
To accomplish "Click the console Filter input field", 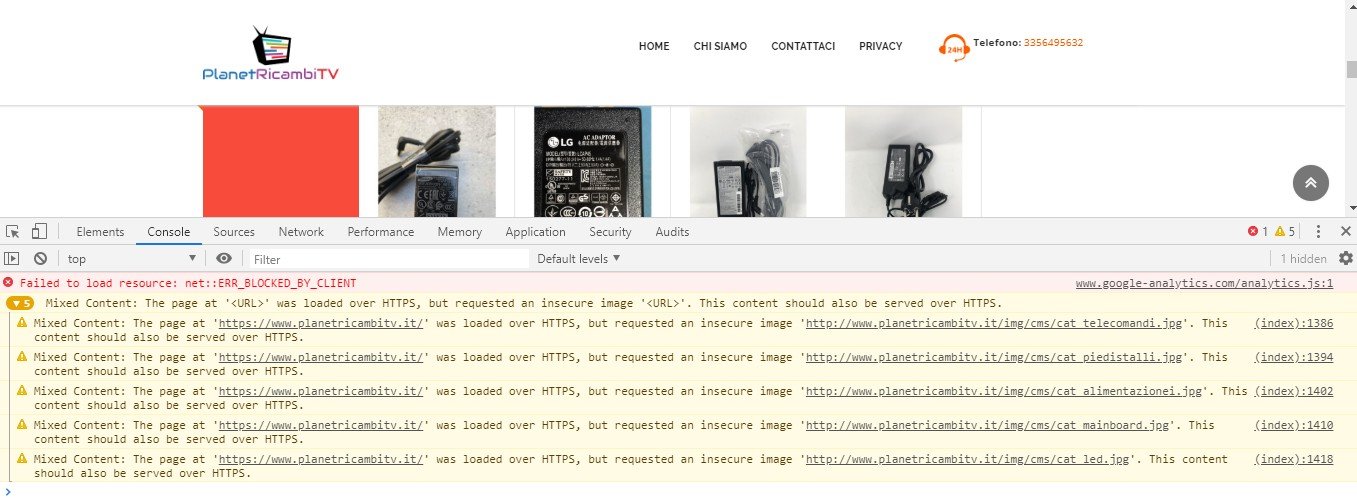I will [388, 259].
